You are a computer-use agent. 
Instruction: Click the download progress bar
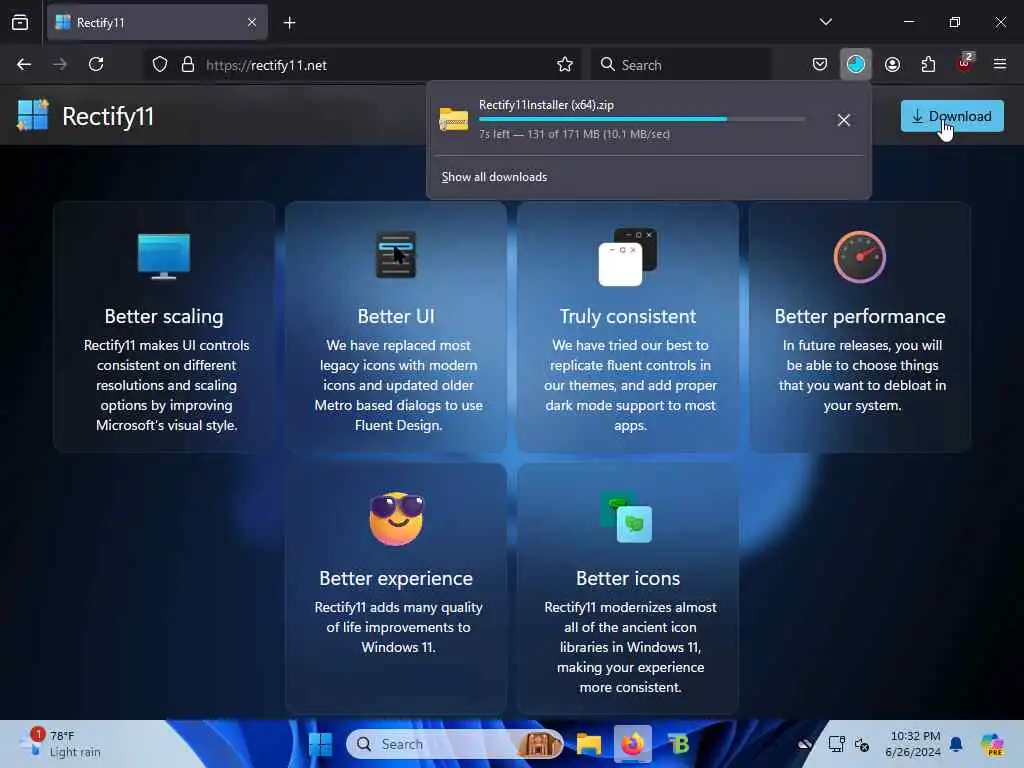tap(642, 119)
